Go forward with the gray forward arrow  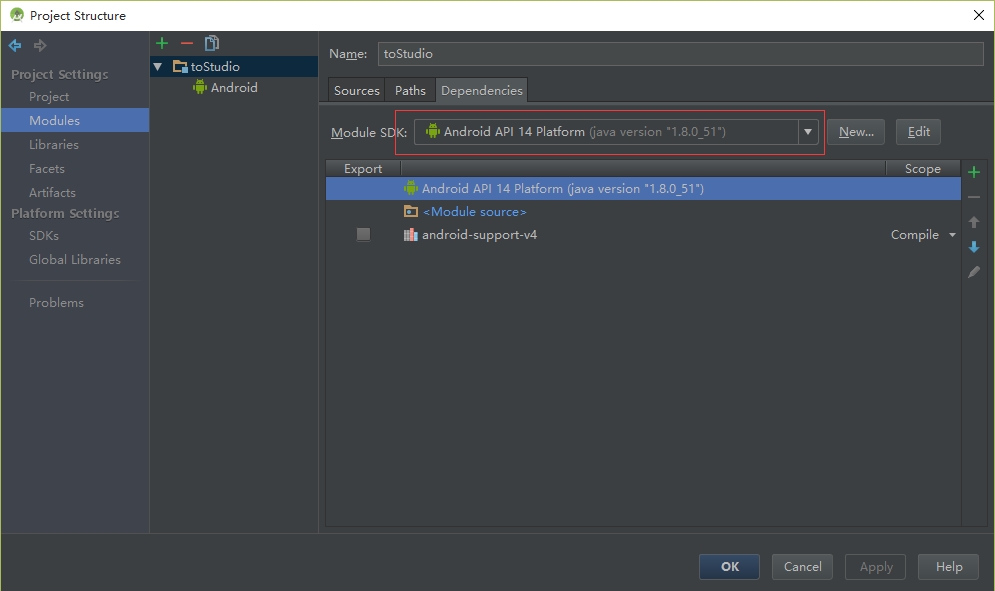coord(40,45)
